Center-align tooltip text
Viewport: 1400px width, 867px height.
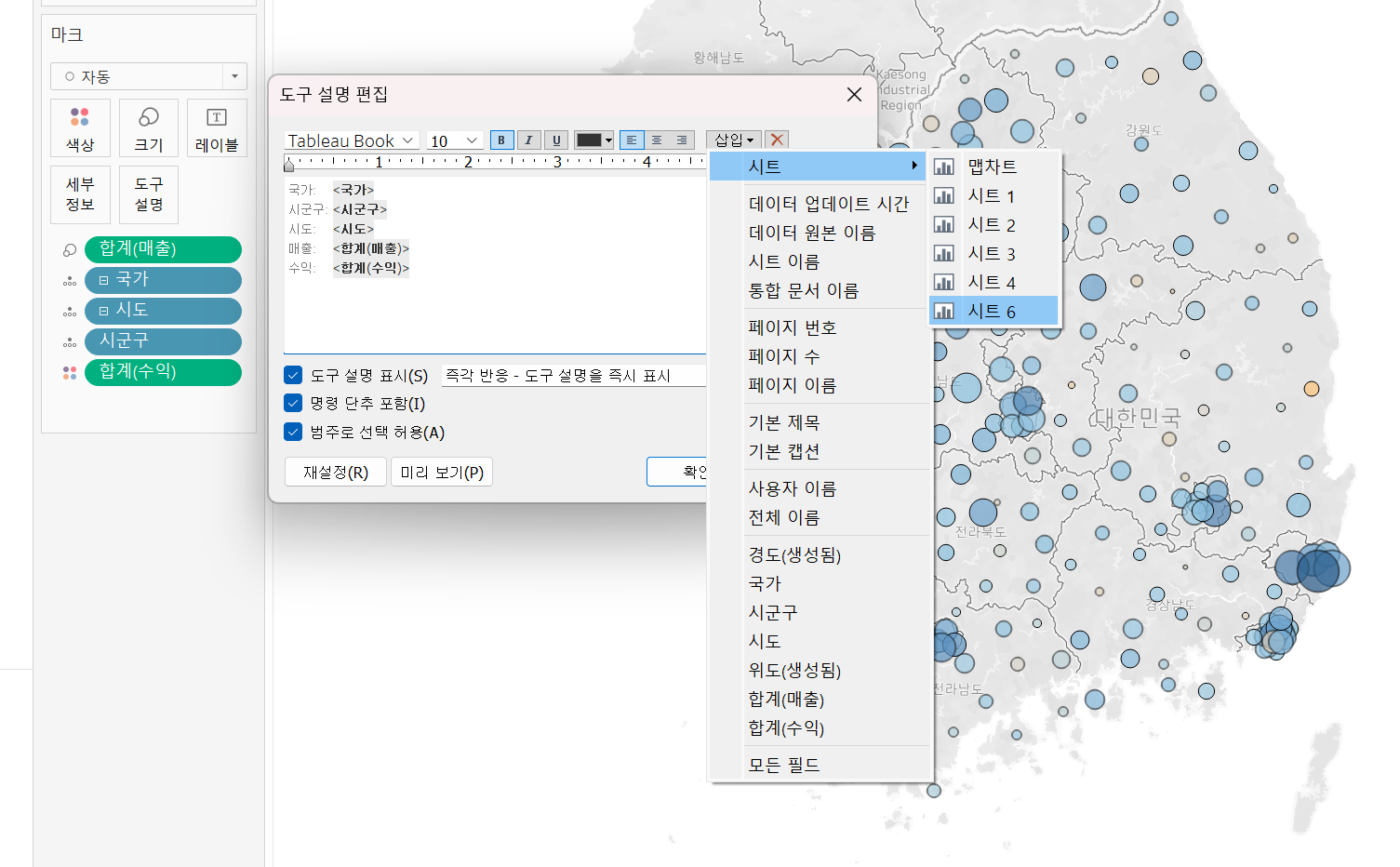[x=657, y=140]
